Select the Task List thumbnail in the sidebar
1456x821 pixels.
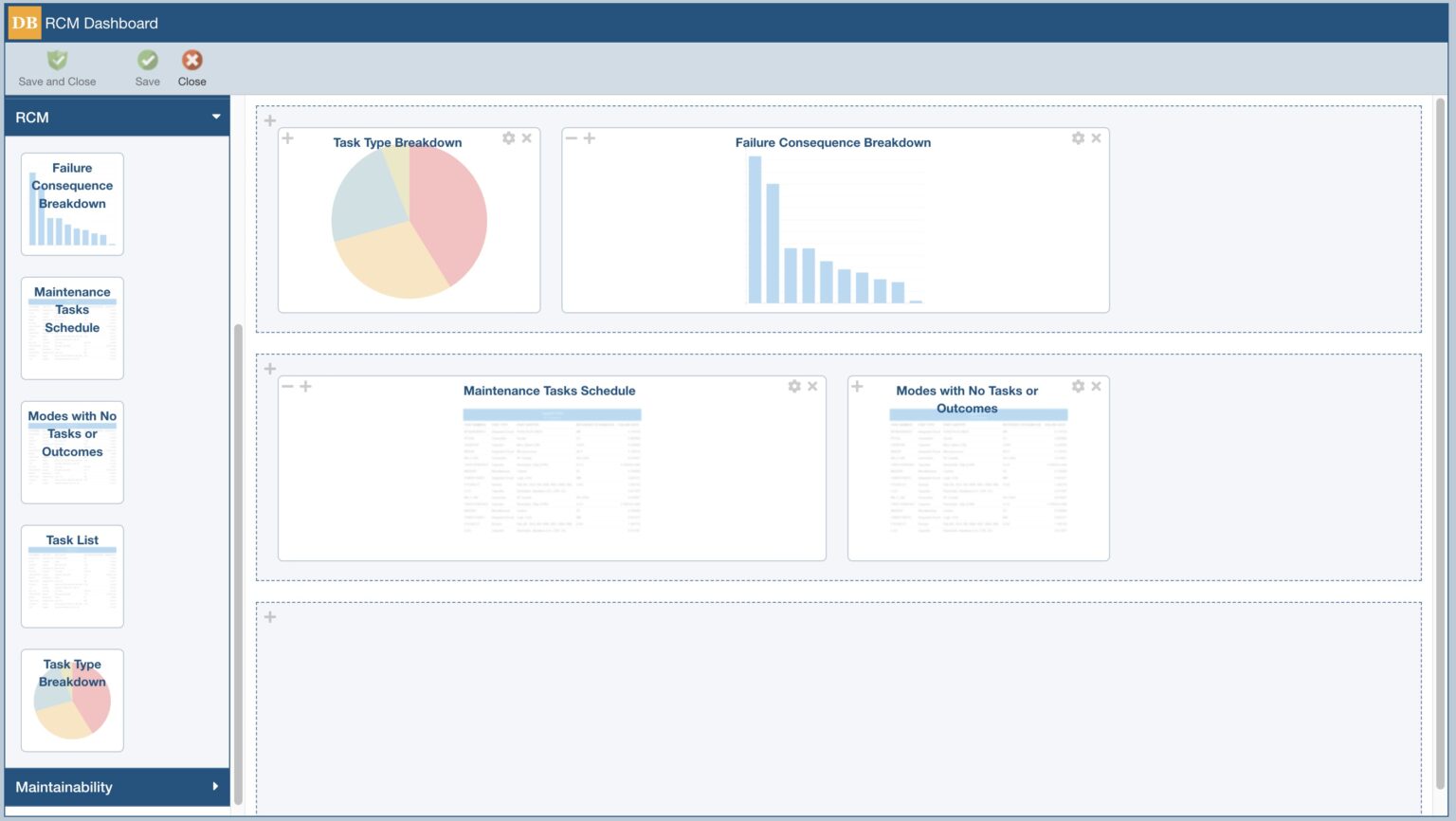tap(72, 576)
